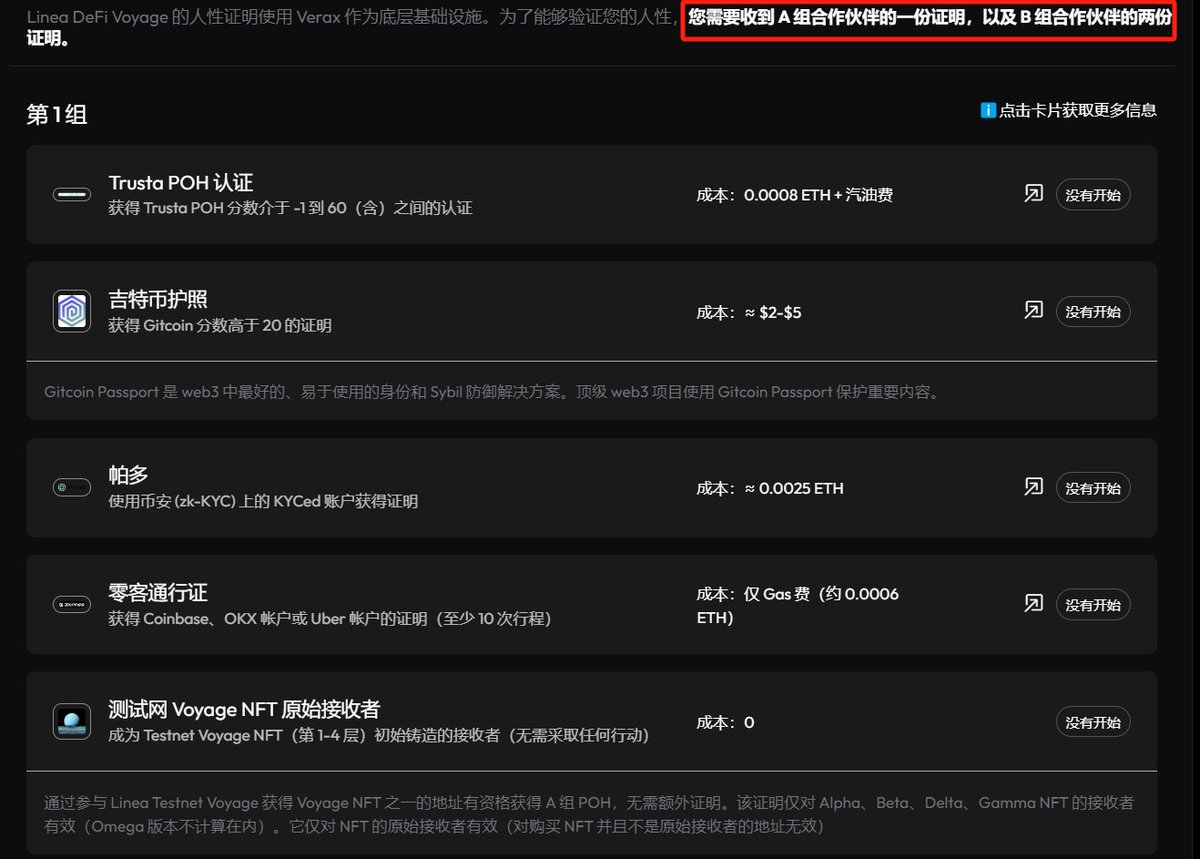Click the 帕多 (PADO) logo icon
1200x859 pixels.
[72, 488]
